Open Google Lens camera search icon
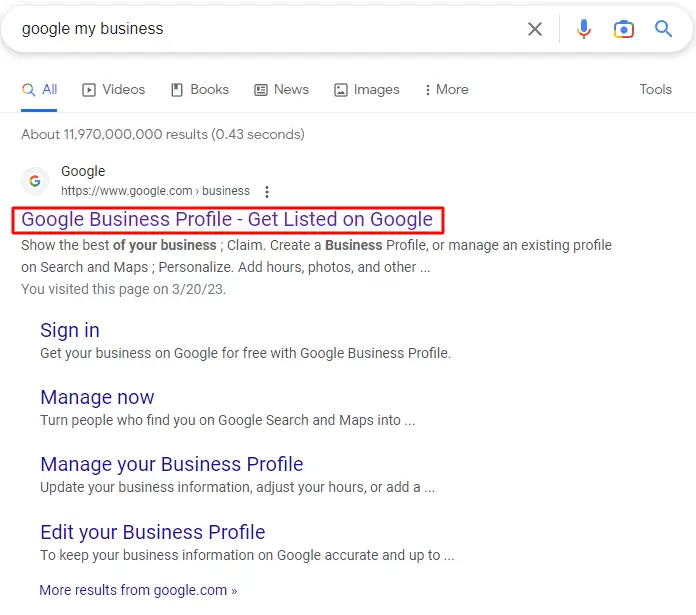The height and width of the screenshot is (615, 696). click(x=624, y=29)
